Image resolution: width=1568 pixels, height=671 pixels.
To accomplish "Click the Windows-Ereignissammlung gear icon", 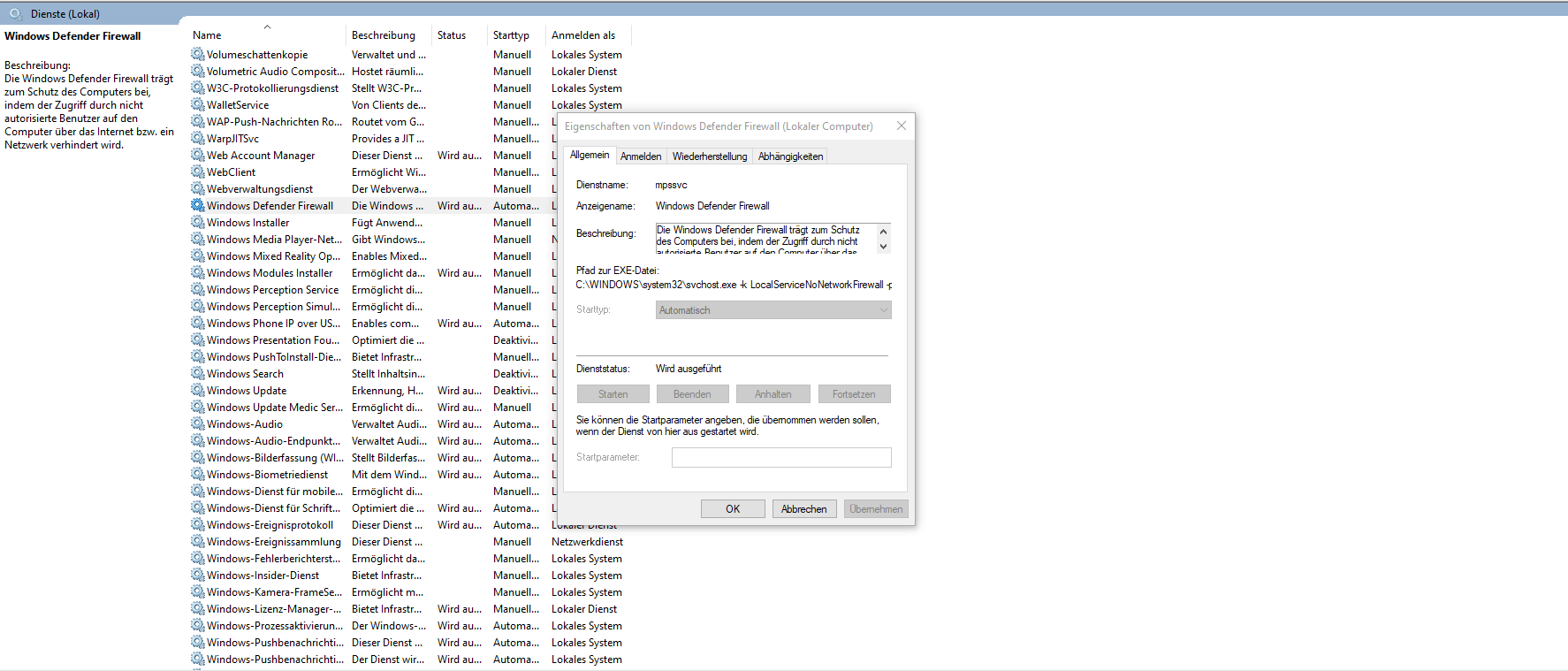I will (198, 542).
